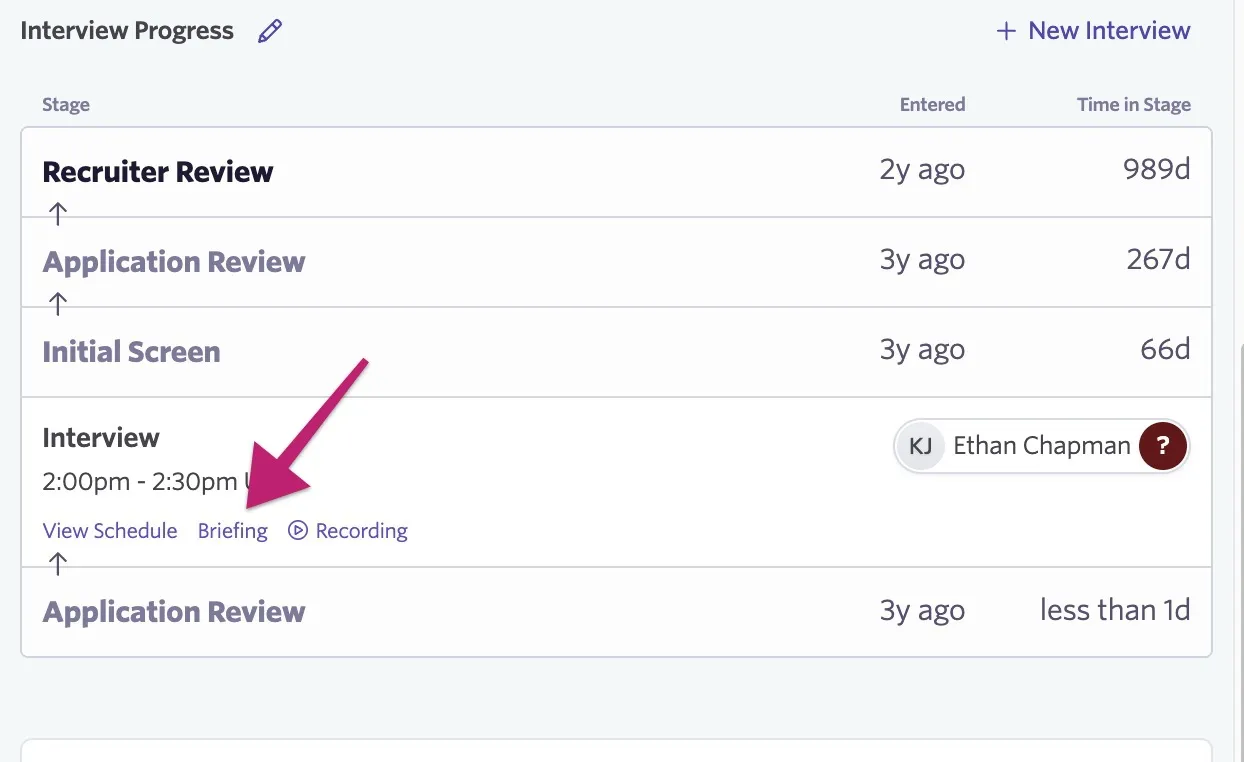Open the Briefing link
The image size is (1244, 762).
click(x=233, y=531)
